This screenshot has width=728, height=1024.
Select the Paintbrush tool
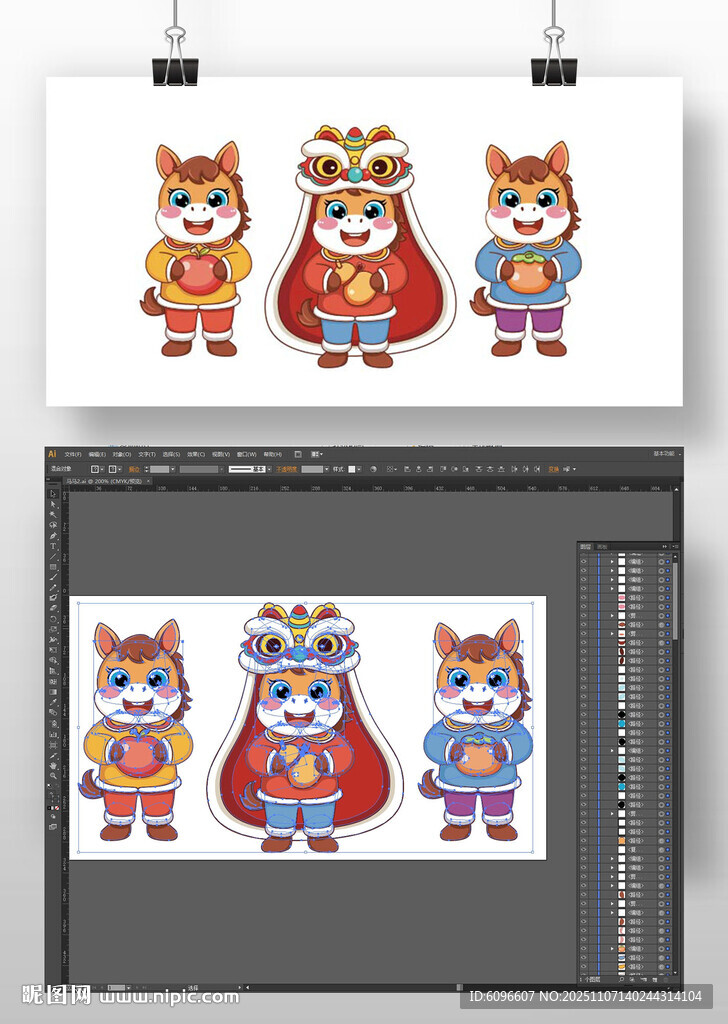pyautogui.click(x=53, y=577)
